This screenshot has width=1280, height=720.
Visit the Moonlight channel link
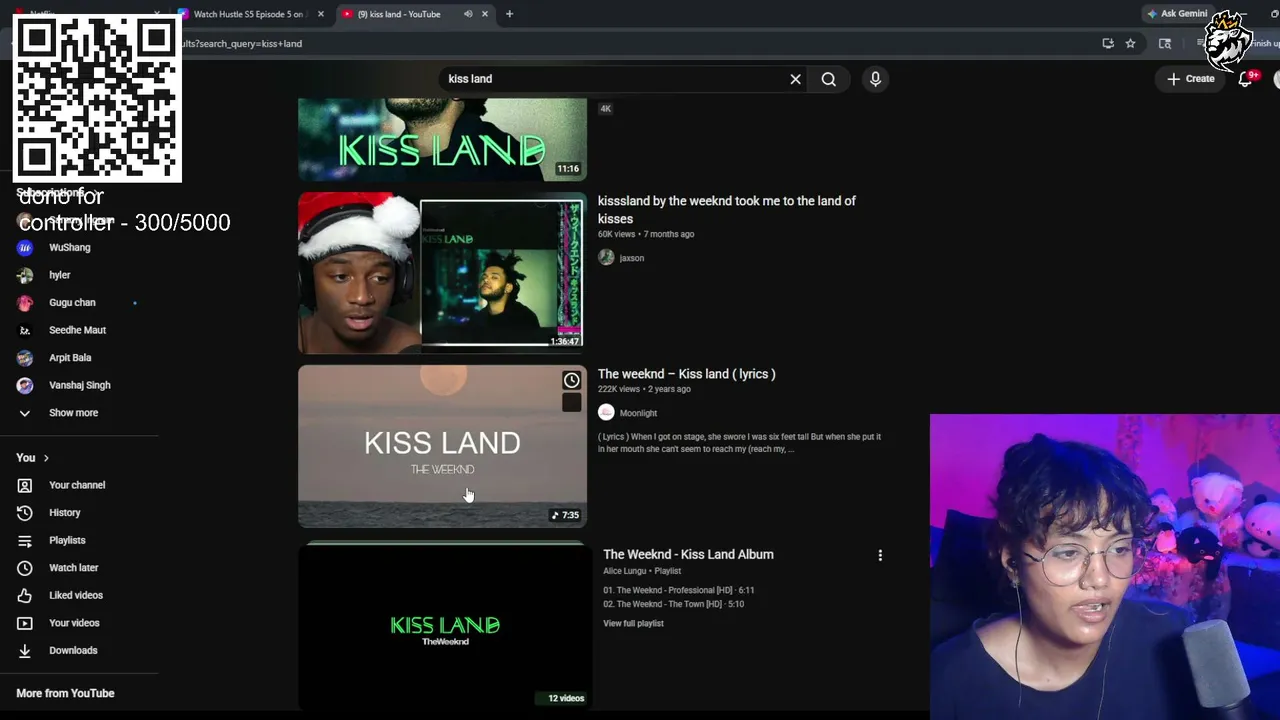[x=638, y=413]
